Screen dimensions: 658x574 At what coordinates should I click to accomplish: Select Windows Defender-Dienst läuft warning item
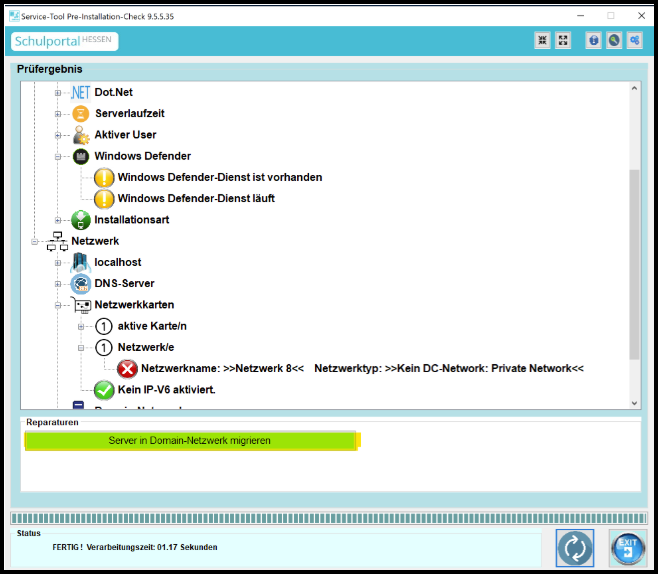tap(195, 199)
